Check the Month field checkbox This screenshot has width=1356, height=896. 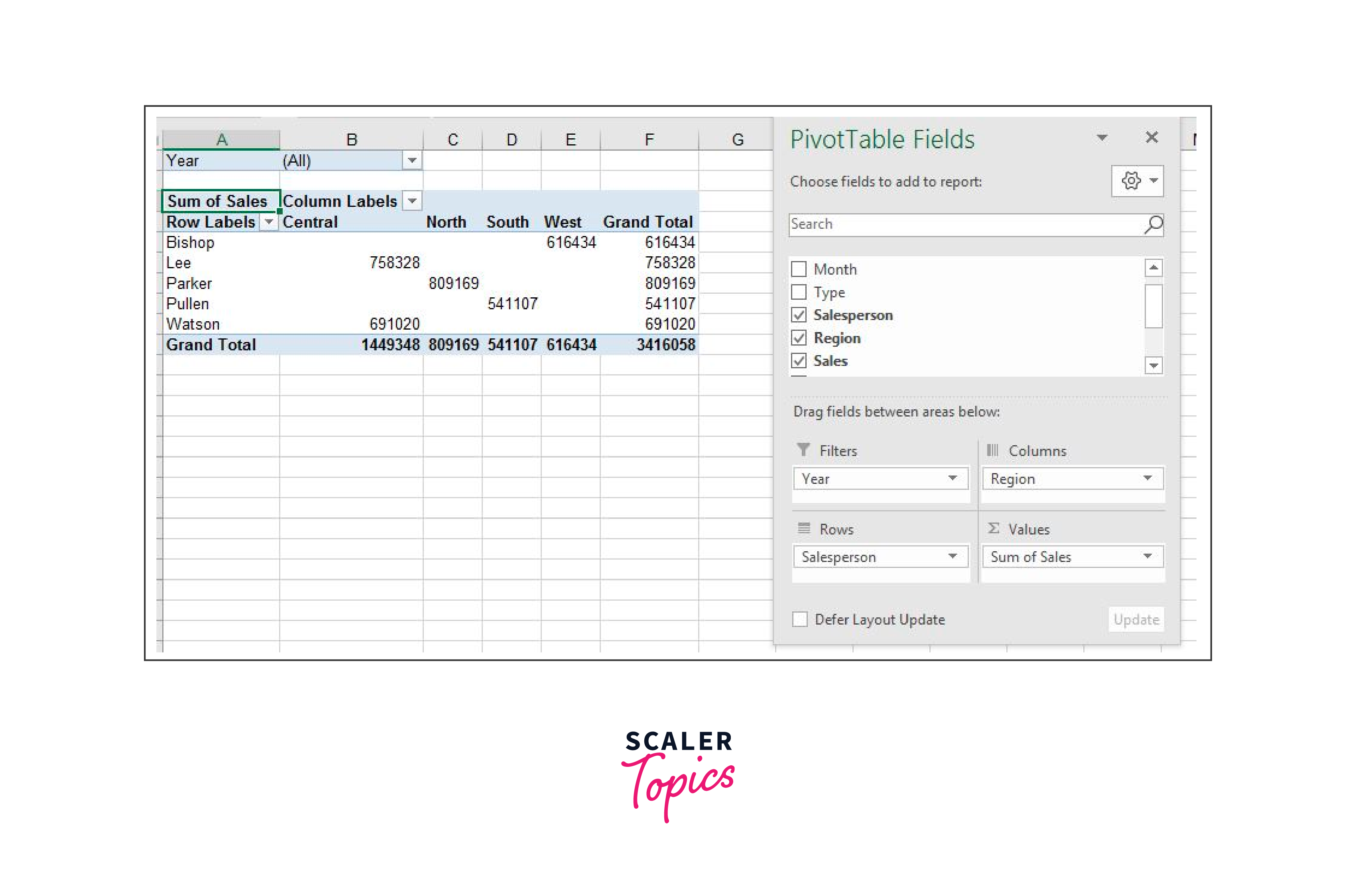tap(799, 269)
